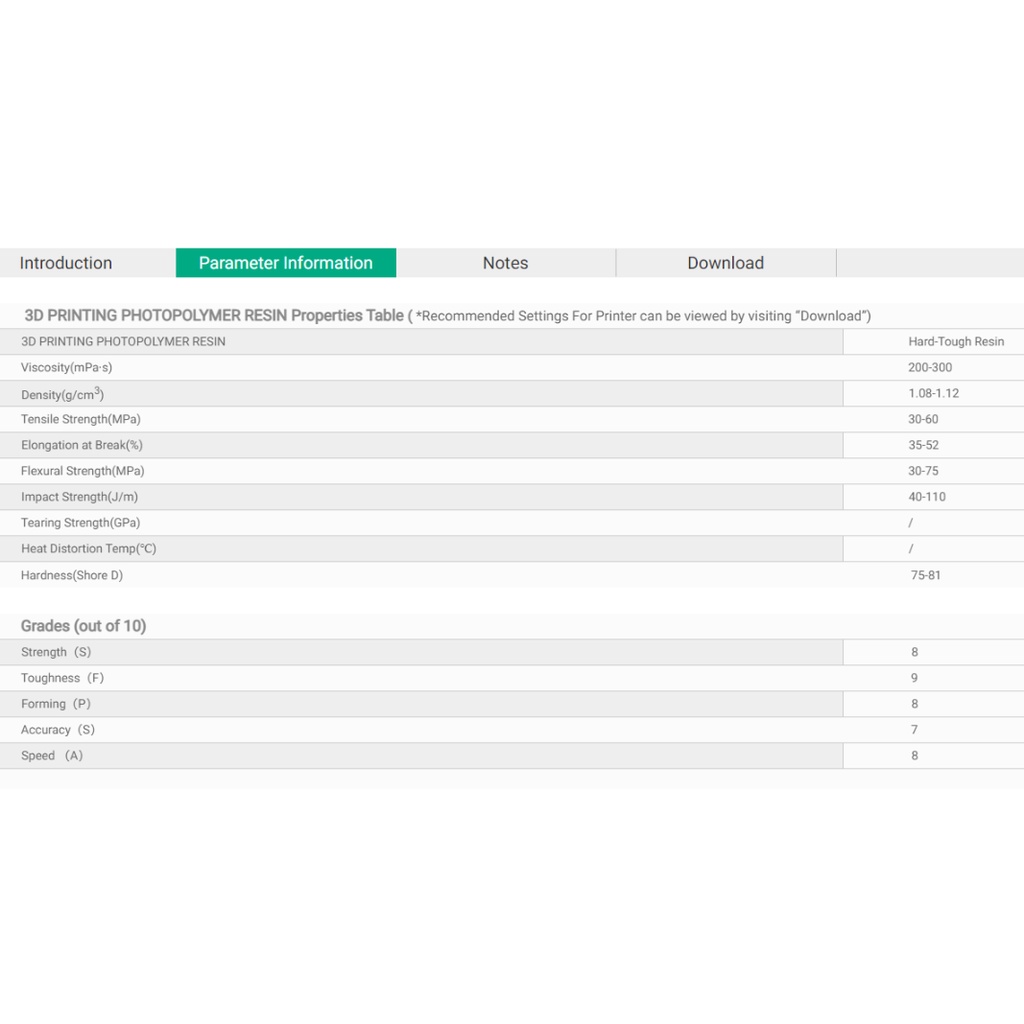
Task: Open the Introduction tab
Action: point(66,263)
